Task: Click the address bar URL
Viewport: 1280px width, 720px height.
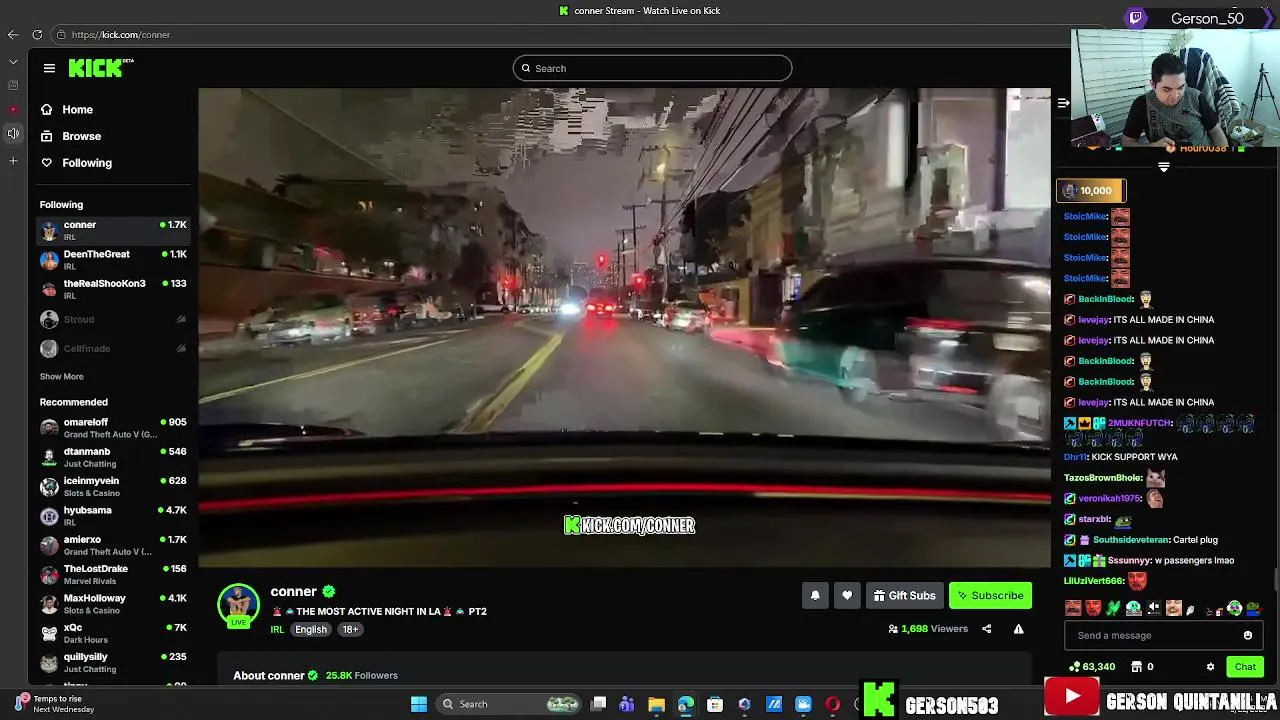Action: 121,35
